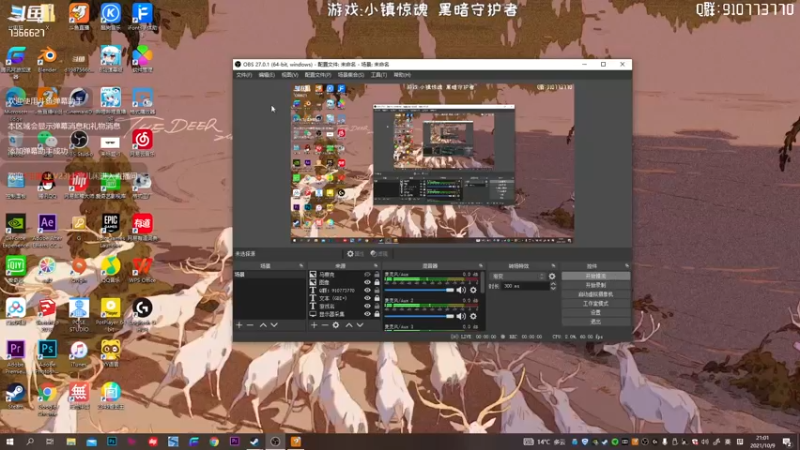Mute the Mic/Aux 2 speaker icon
Viewport: 800px width, 450px height.
click(x=461, y=316)
